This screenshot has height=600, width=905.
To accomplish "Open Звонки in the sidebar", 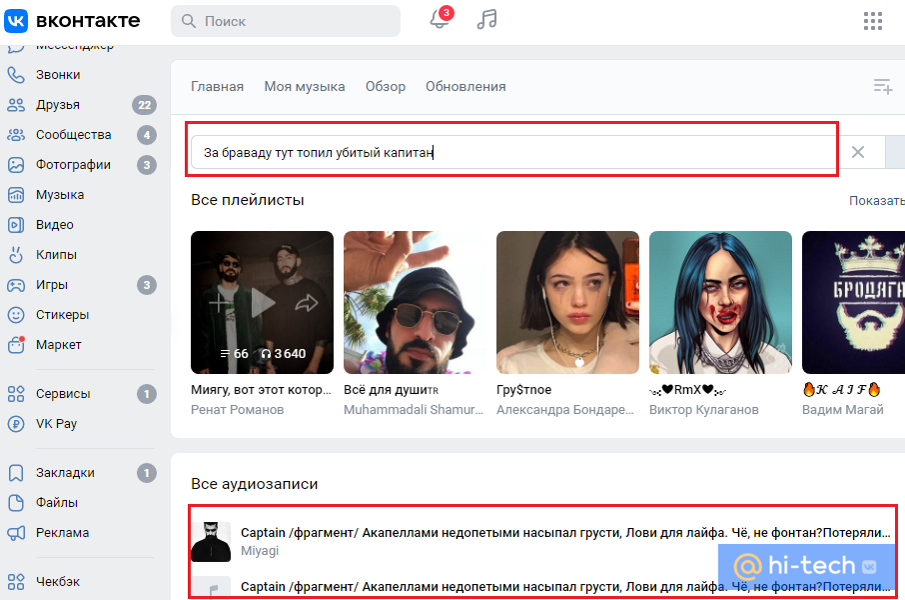I will click(x=58, y=74).
